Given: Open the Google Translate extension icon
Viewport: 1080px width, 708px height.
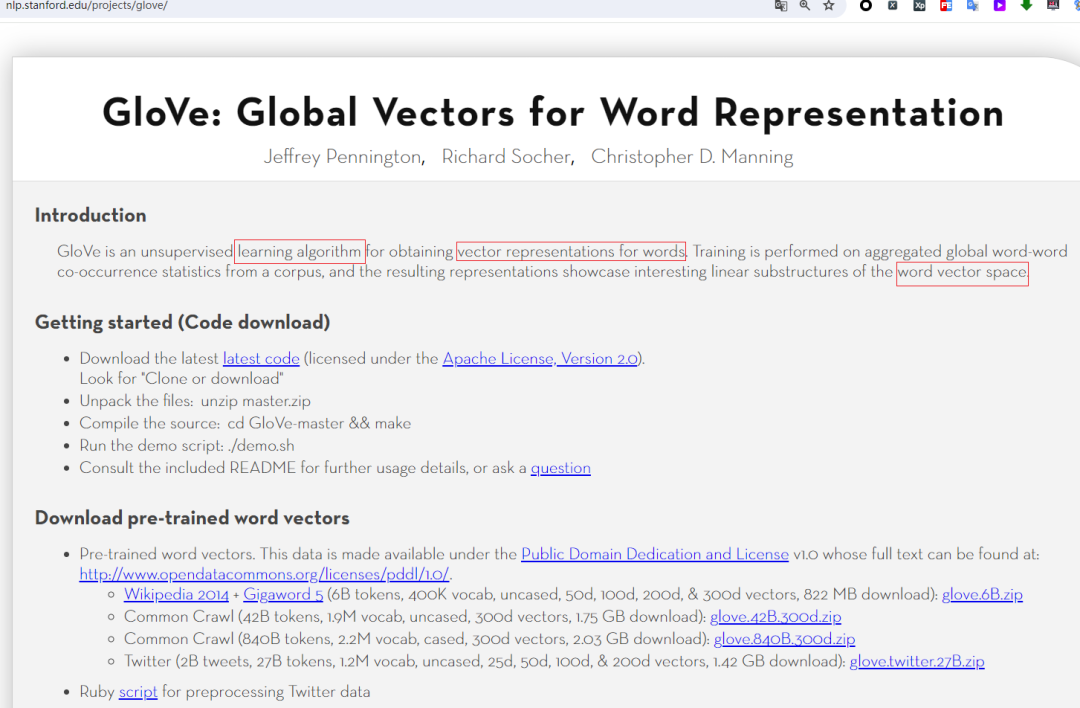Looking at the screenshot, I should (x=973, y=6).
